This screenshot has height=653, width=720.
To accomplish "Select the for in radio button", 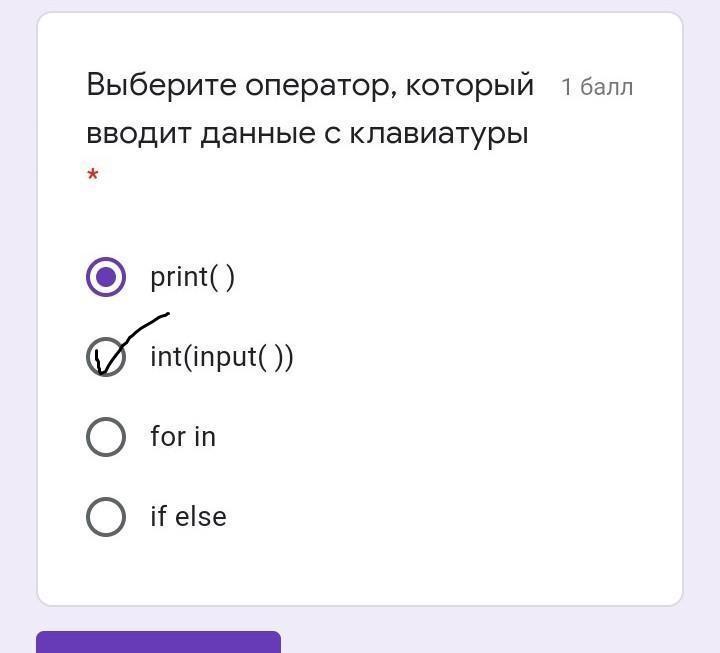I will coord(106,437).
